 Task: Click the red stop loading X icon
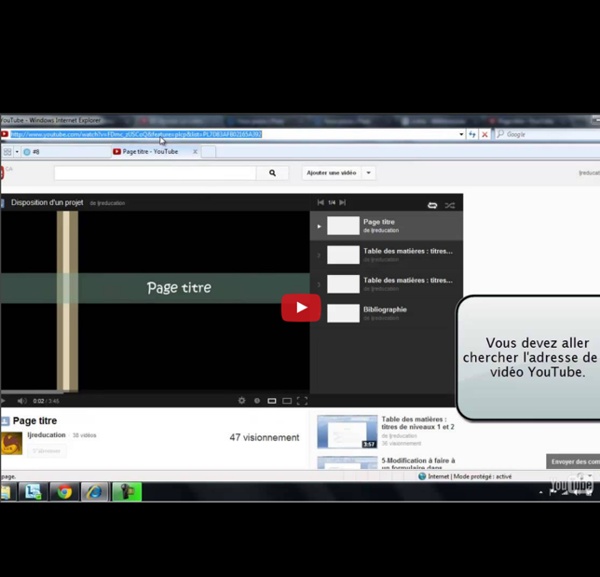coord(484,134)
